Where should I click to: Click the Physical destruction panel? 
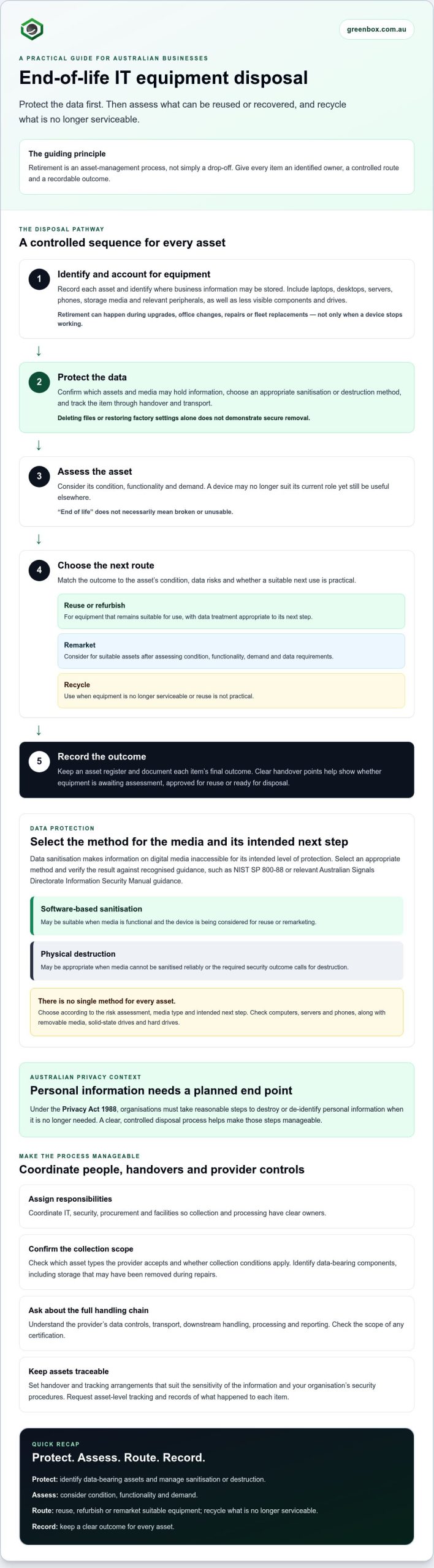(217, 960)
